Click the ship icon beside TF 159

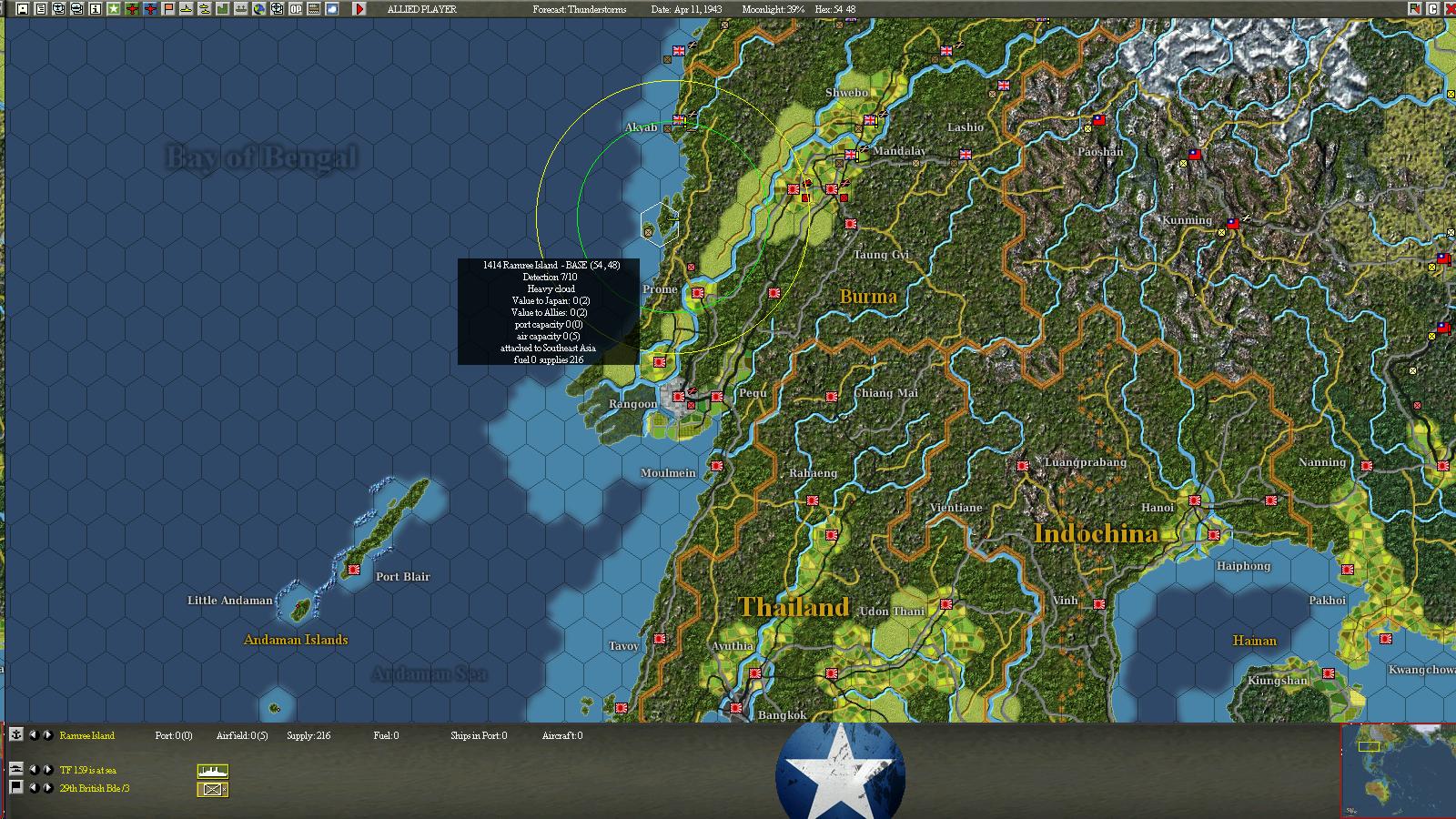[x=16, y=770]
